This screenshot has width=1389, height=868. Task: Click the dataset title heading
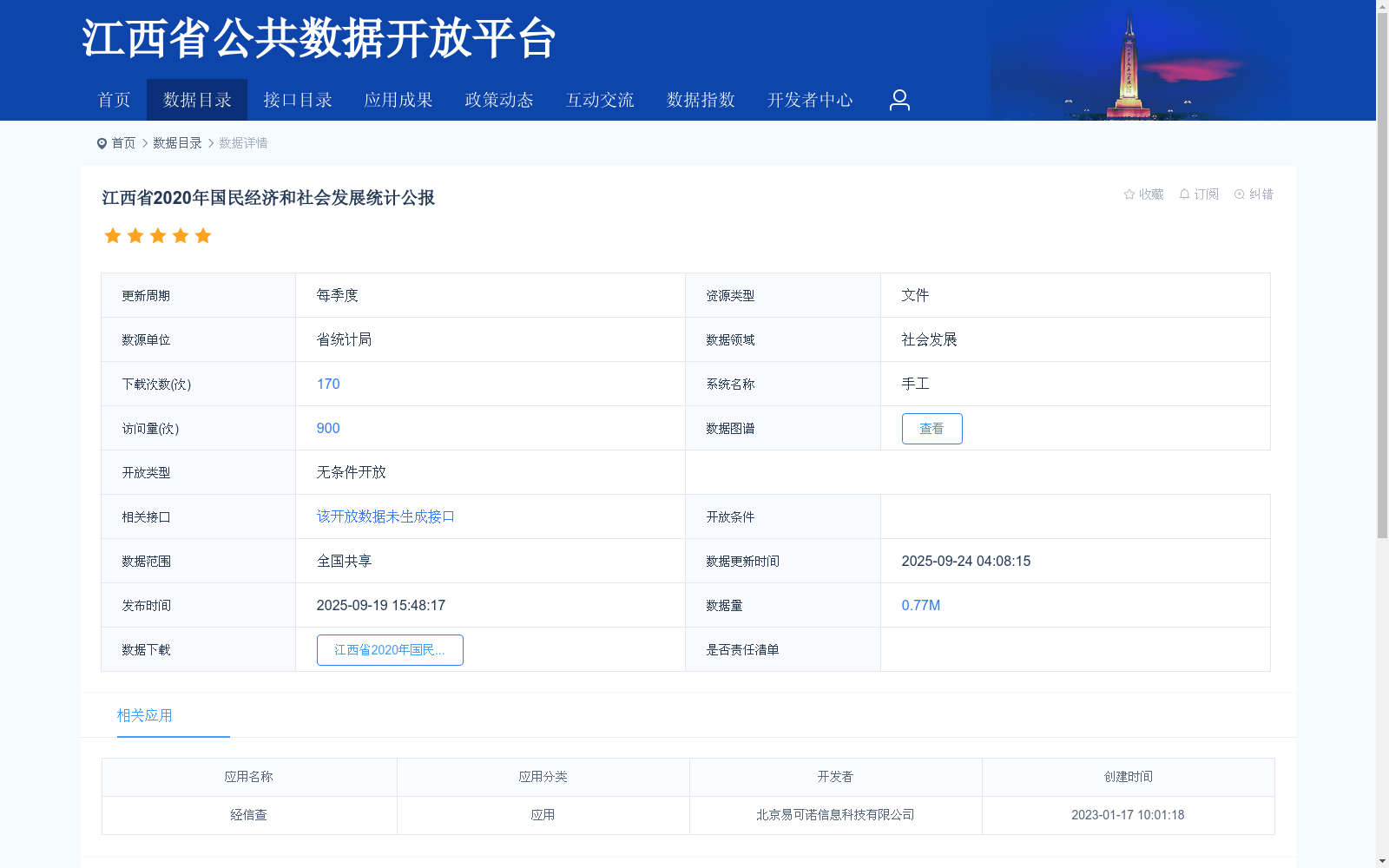pos(268,198)
